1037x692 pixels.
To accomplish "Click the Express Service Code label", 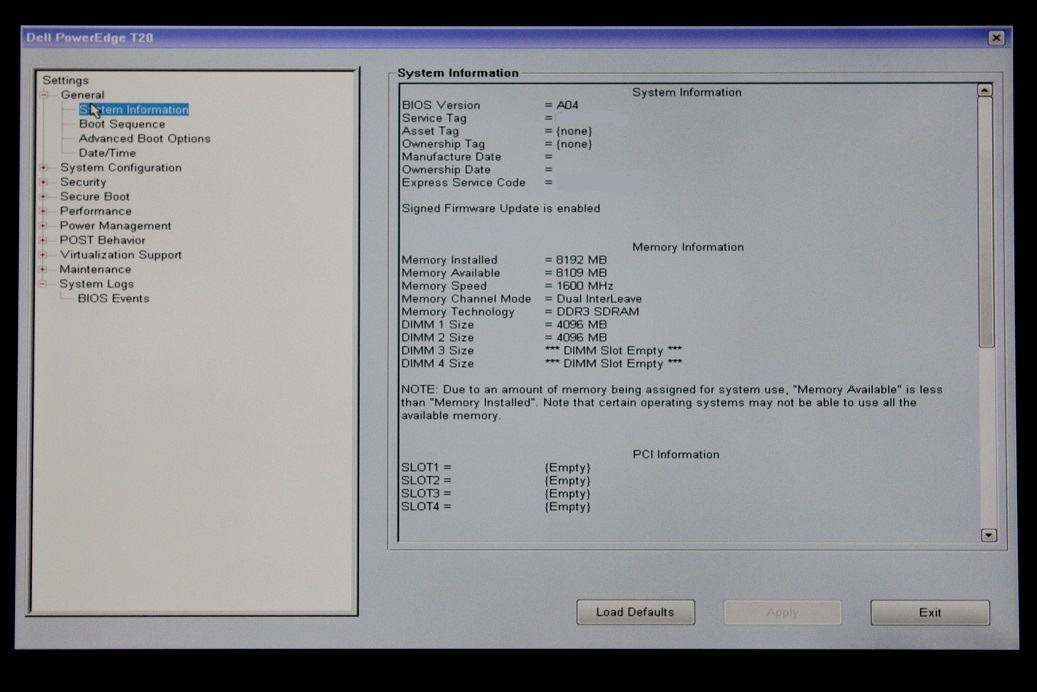I will (x=463, y=183).
